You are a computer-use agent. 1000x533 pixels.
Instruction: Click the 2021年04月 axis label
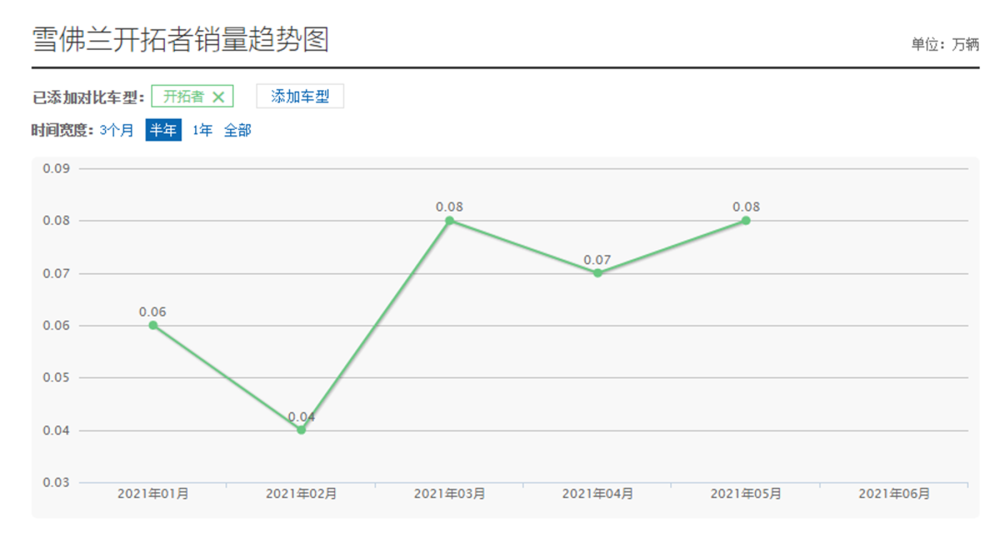(x=598, y=493)
